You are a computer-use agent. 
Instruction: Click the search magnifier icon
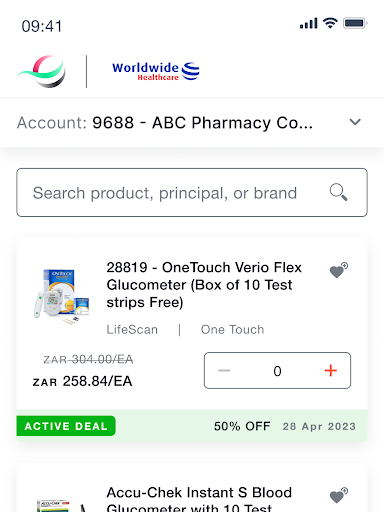(338, 192)
